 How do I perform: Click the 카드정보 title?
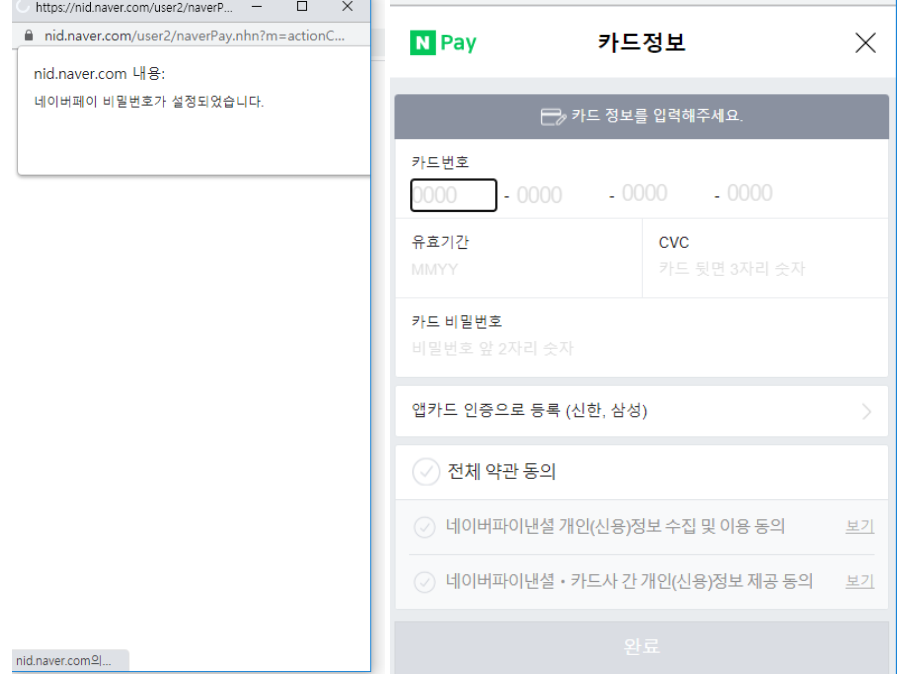point(641,43)
